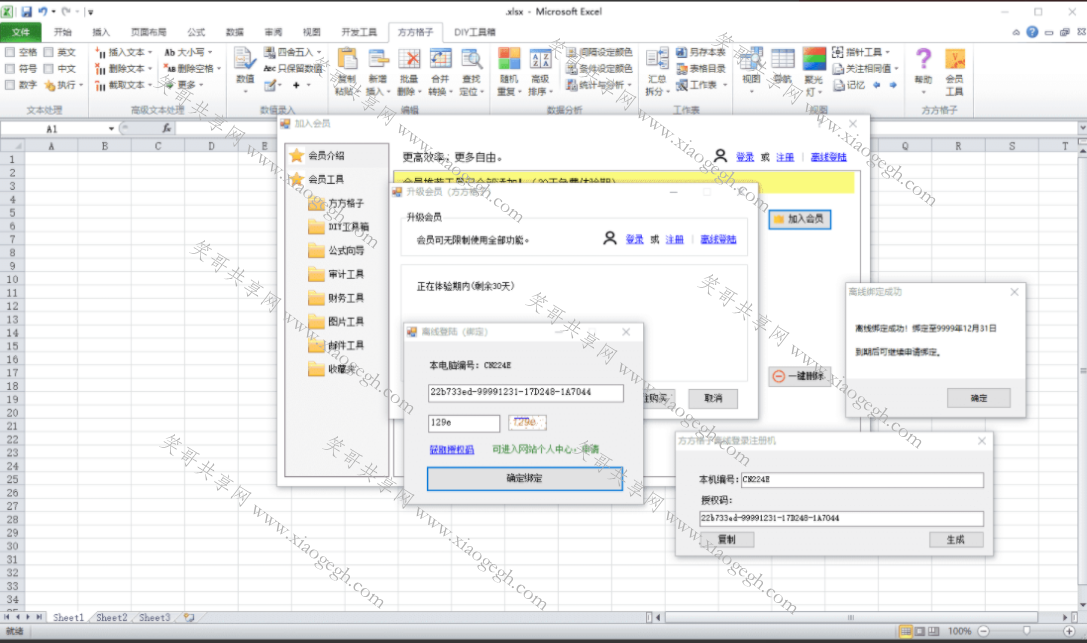Tick the 英文 checkbox

[x=49, y=52]
